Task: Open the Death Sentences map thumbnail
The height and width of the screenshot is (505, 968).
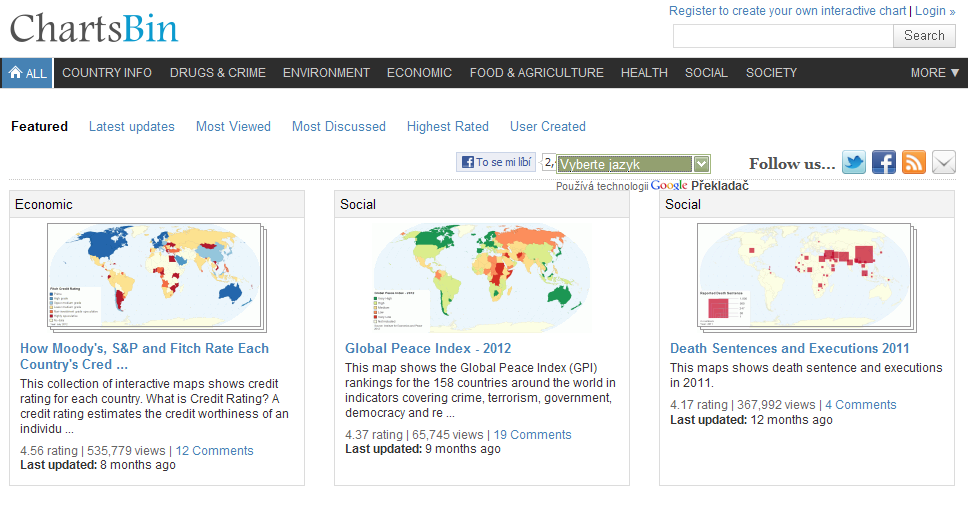Action: (x=806, y=277)
